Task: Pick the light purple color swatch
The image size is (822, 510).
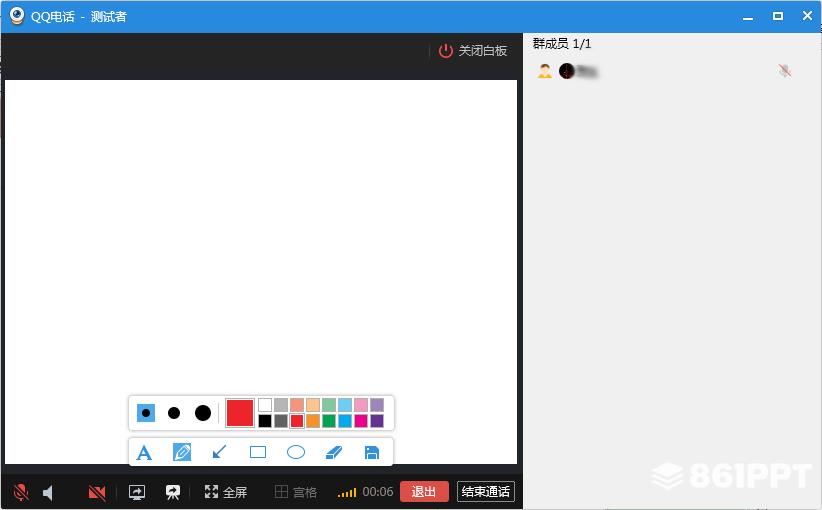Action: click(377, 405)
